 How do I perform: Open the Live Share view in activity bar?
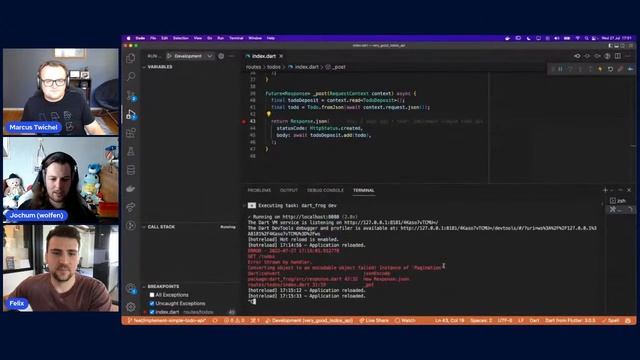(131, 207)
